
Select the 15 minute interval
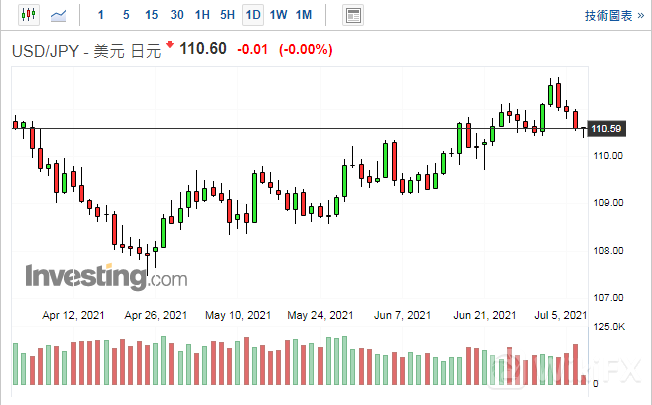[151, 15]
